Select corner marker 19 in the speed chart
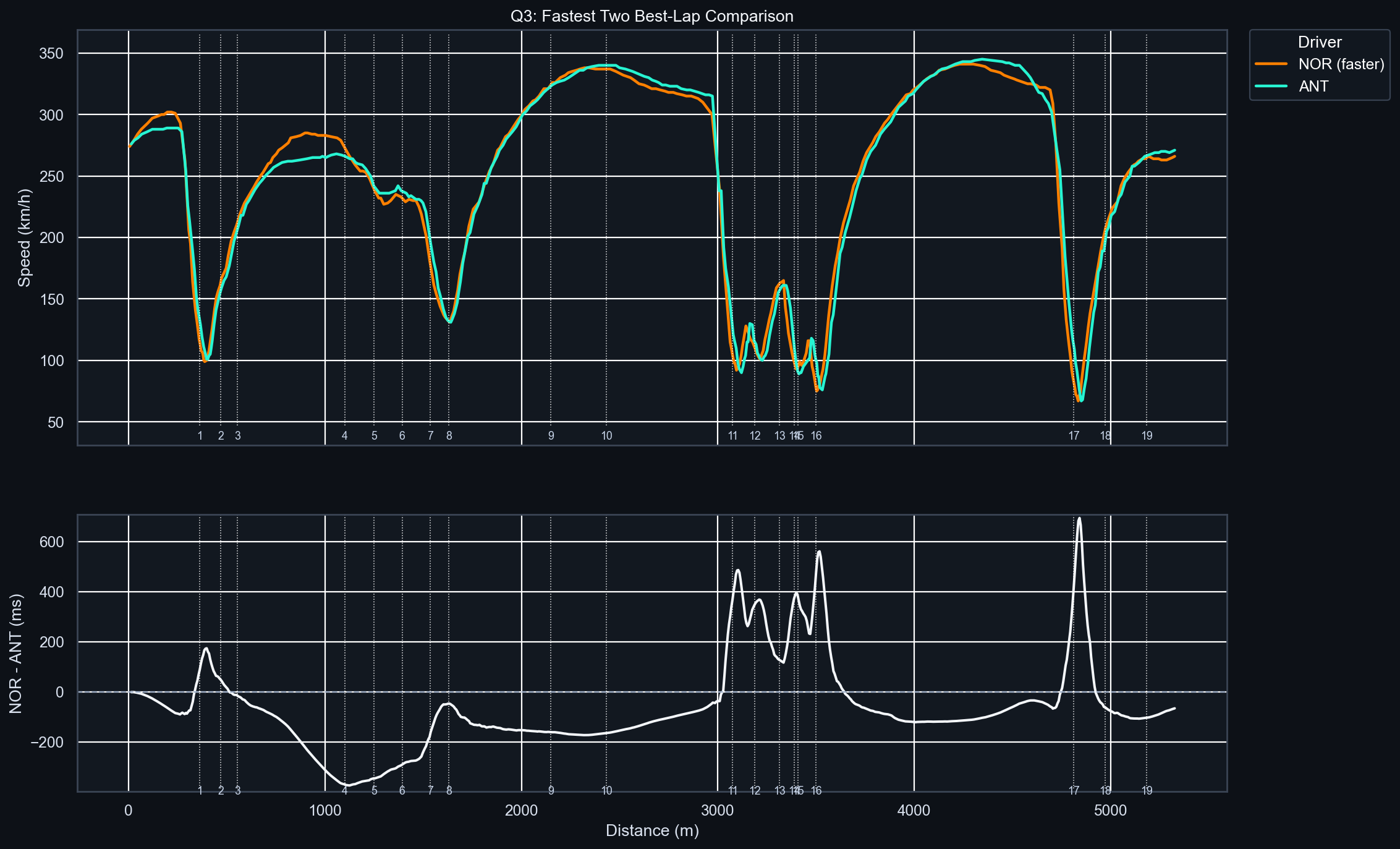Image resolution: width=1400 pixels, height=849 pixels. click(x=1147, y=436)
